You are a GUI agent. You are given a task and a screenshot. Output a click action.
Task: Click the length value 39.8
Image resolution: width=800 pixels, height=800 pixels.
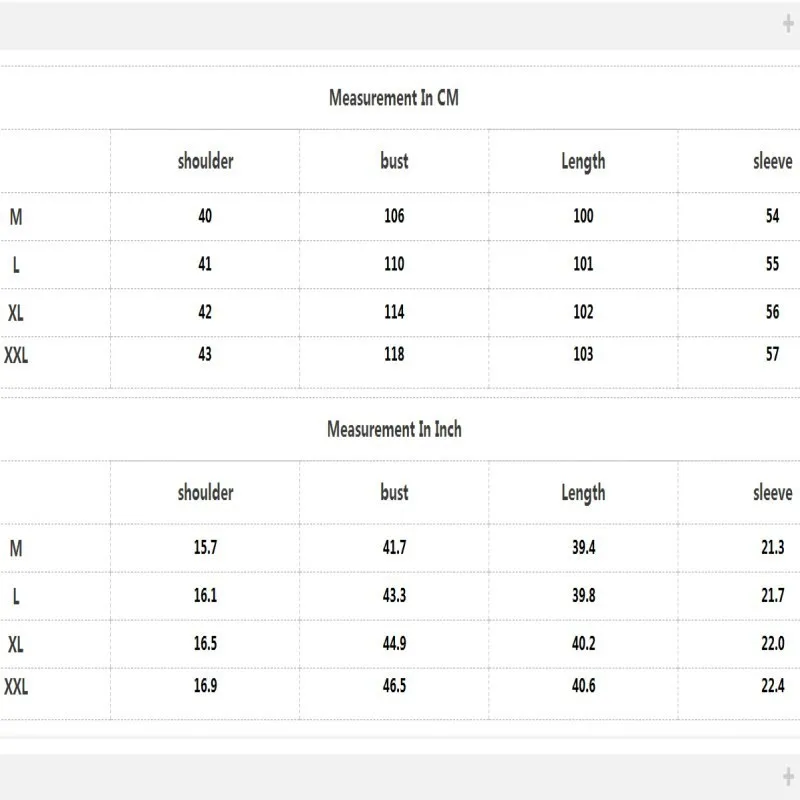pos(583,595)
